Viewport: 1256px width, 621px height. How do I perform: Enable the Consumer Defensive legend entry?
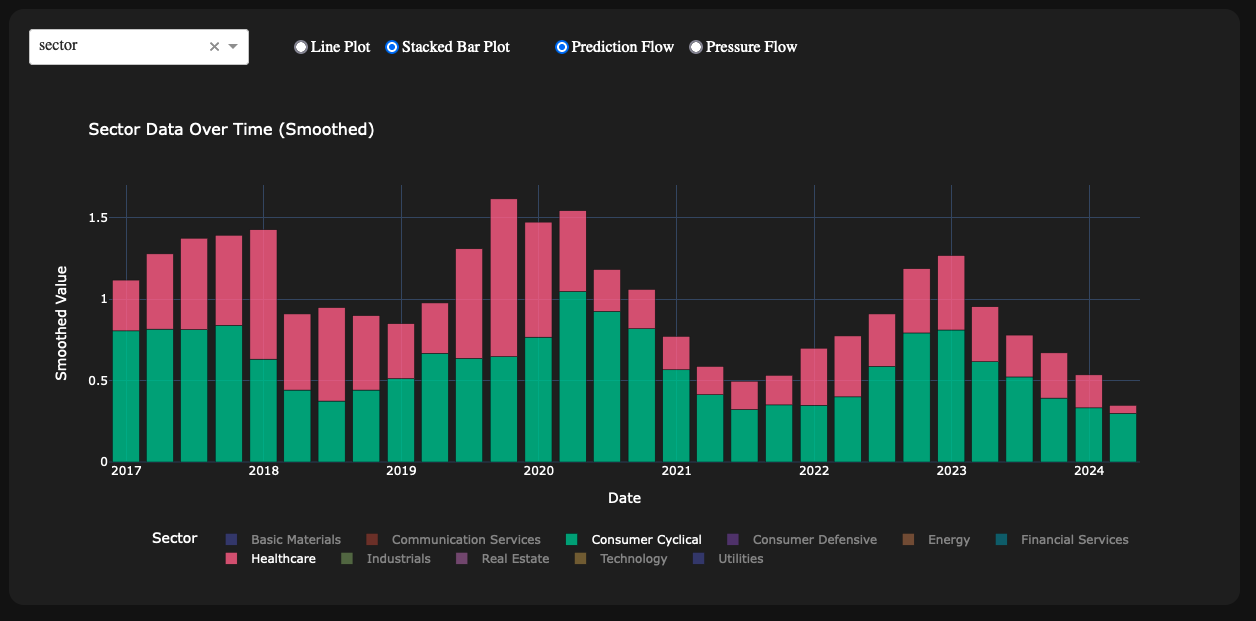[x=814, y=539]
